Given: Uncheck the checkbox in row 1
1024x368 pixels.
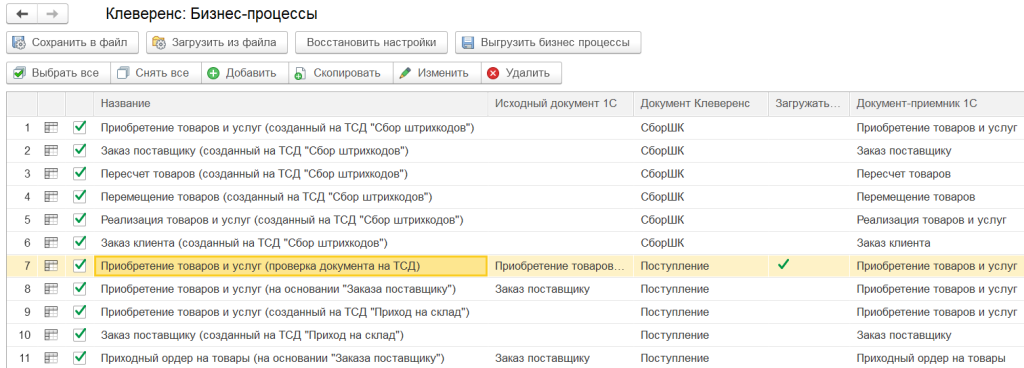Looking at the screenshot, I should [x=80, y=127].
